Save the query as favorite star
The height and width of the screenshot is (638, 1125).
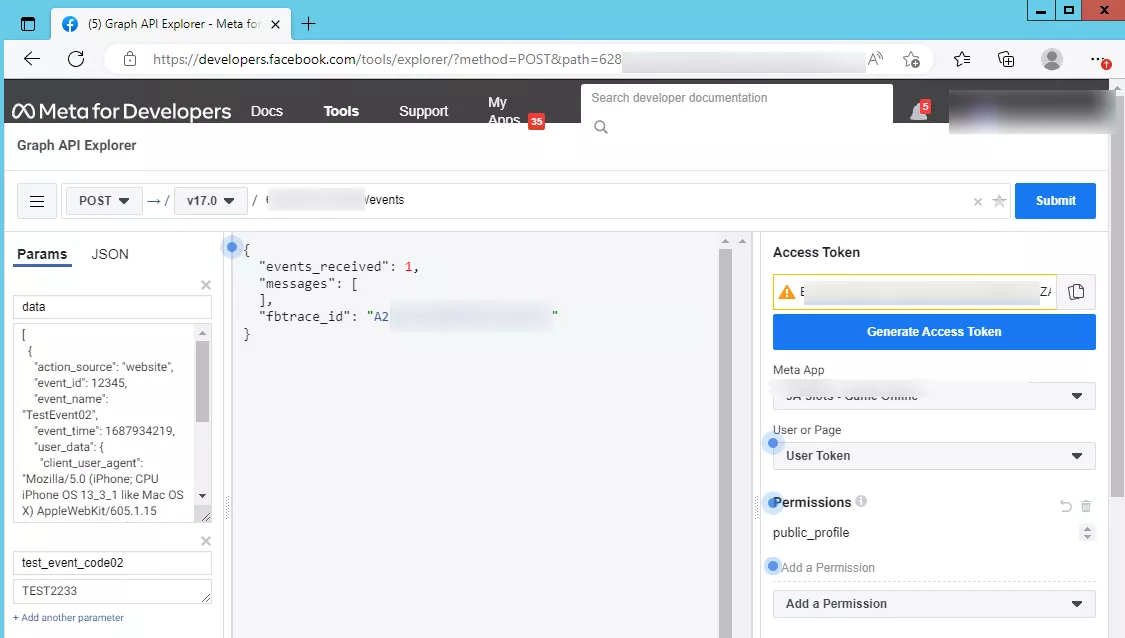999,201
